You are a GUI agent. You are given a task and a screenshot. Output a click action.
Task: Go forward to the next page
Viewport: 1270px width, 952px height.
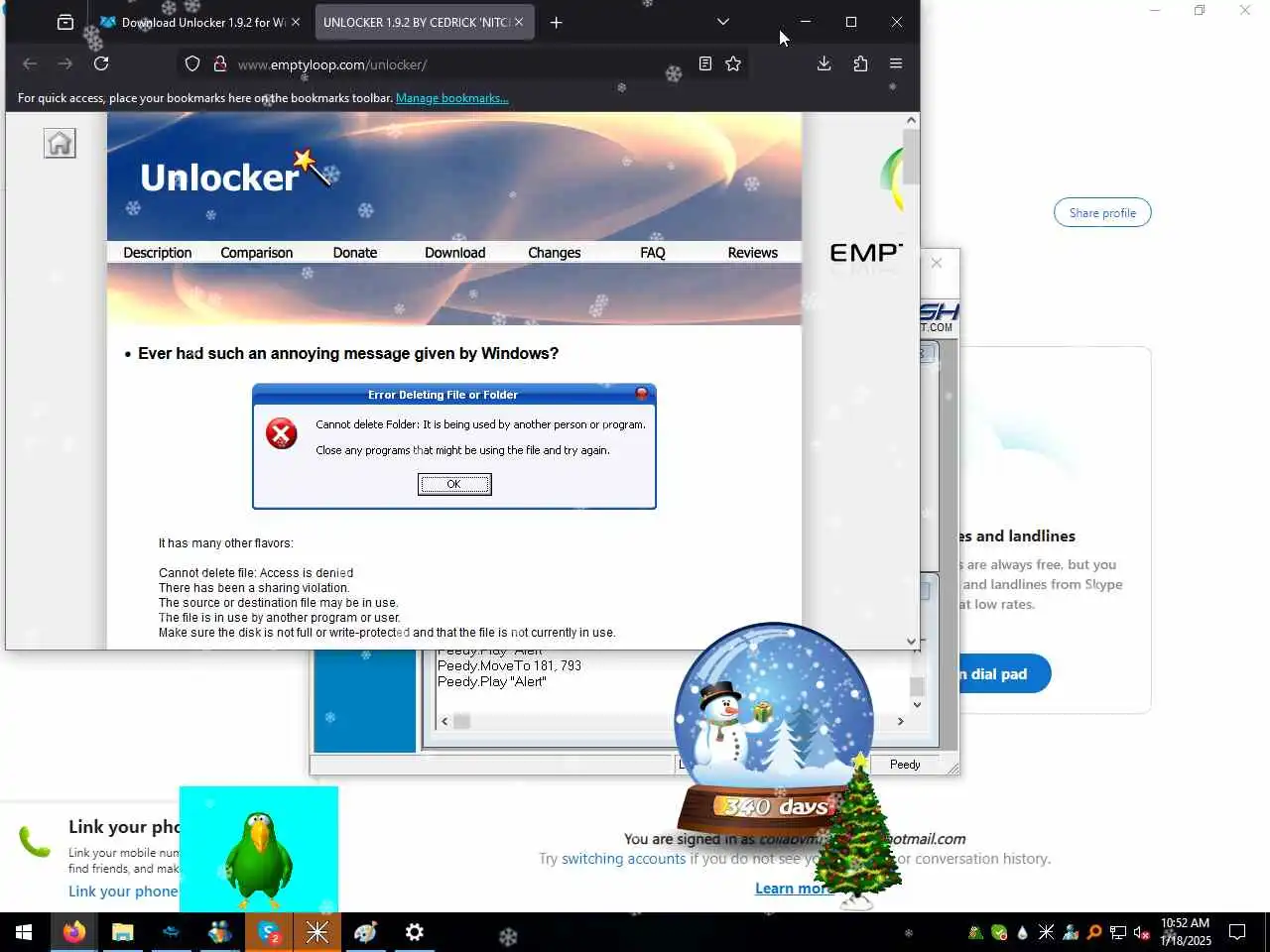point(65,63)
